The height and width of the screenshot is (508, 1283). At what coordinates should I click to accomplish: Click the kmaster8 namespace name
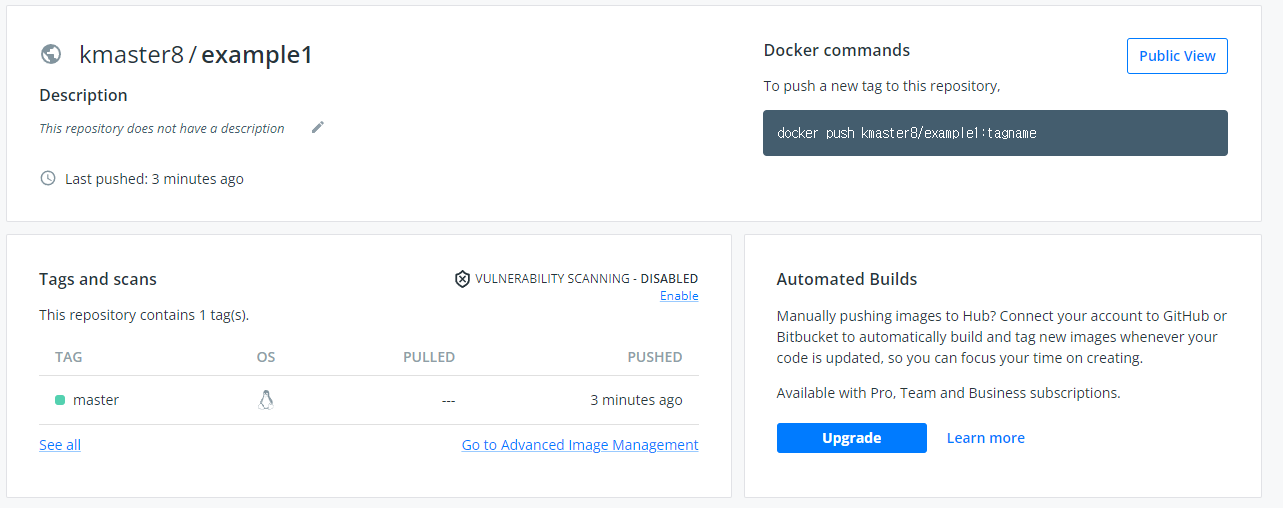click(x=132, y=55)
